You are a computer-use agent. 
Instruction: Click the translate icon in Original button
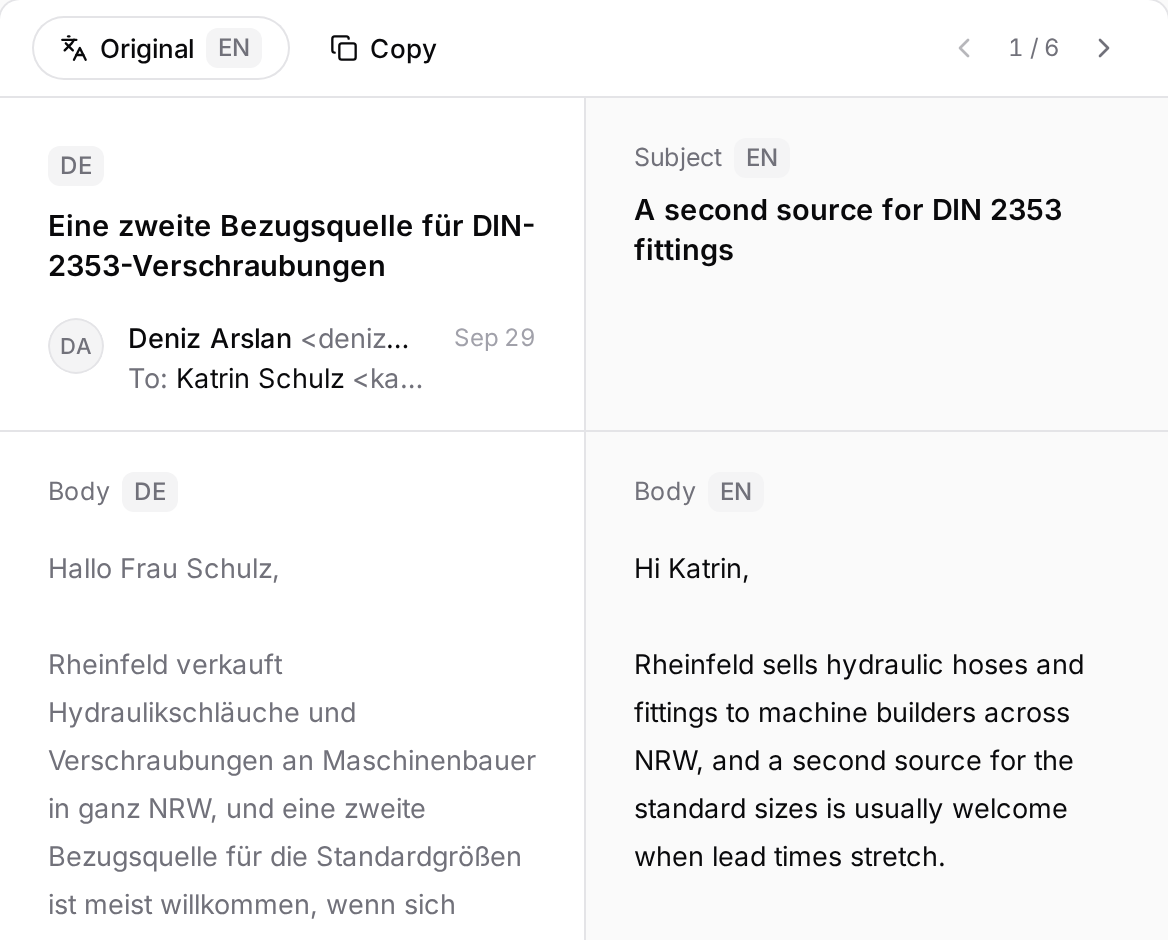[x=74, y=48]
